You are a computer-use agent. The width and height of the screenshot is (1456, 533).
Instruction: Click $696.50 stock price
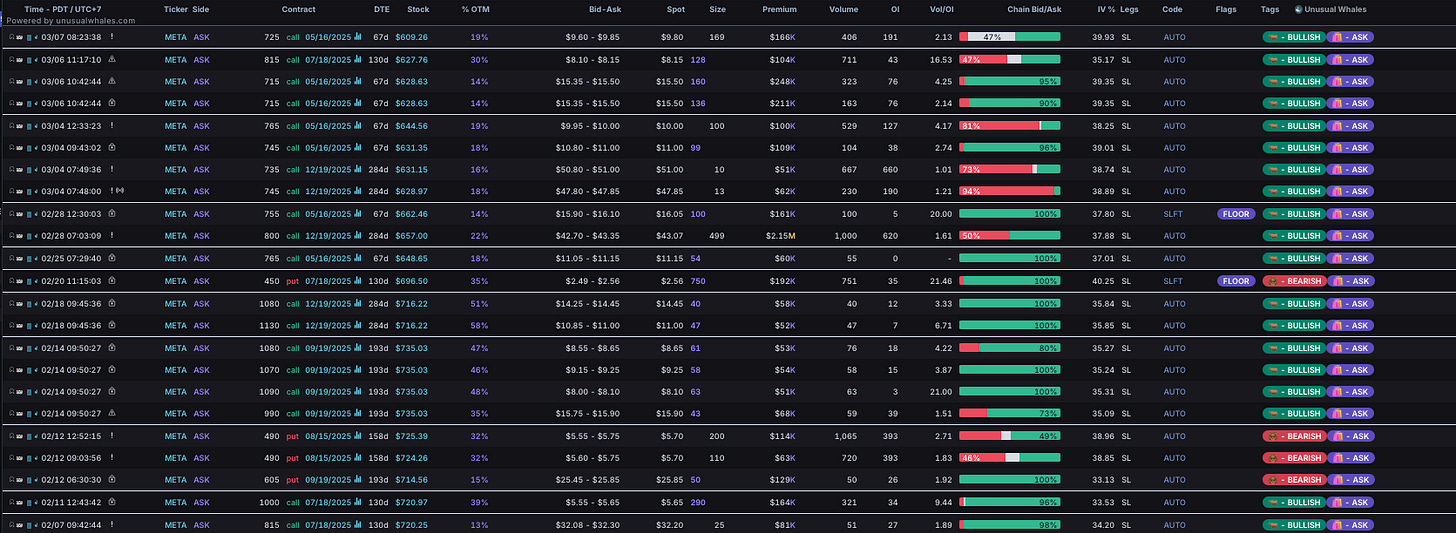[x=411, y=281]
